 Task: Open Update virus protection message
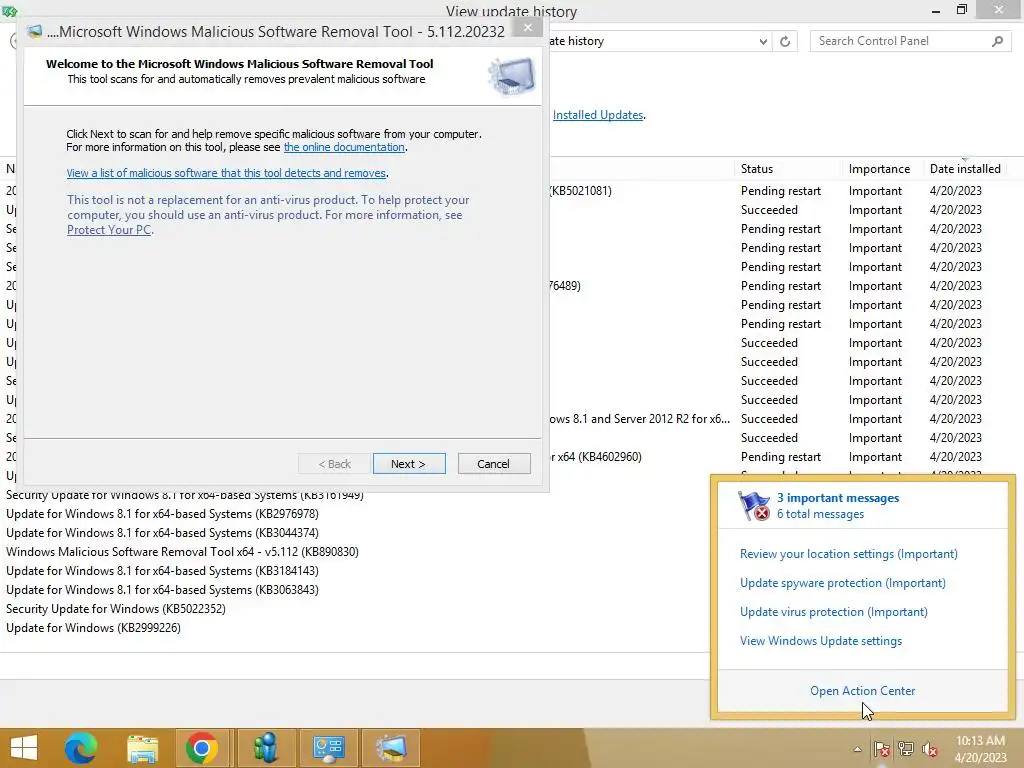coord(833,612)
